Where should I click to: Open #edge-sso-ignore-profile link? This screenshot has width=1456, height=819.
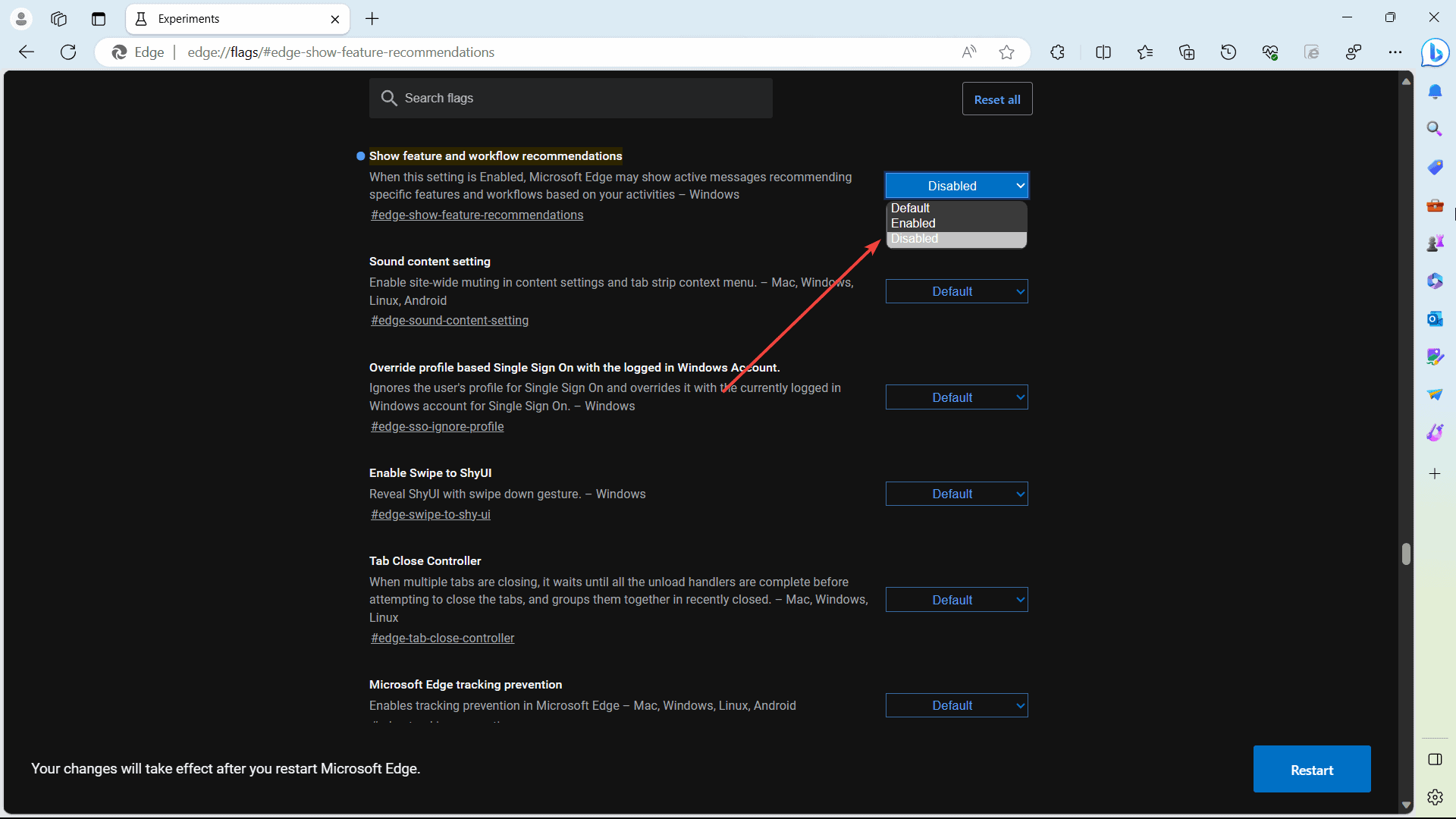[438, 427]
